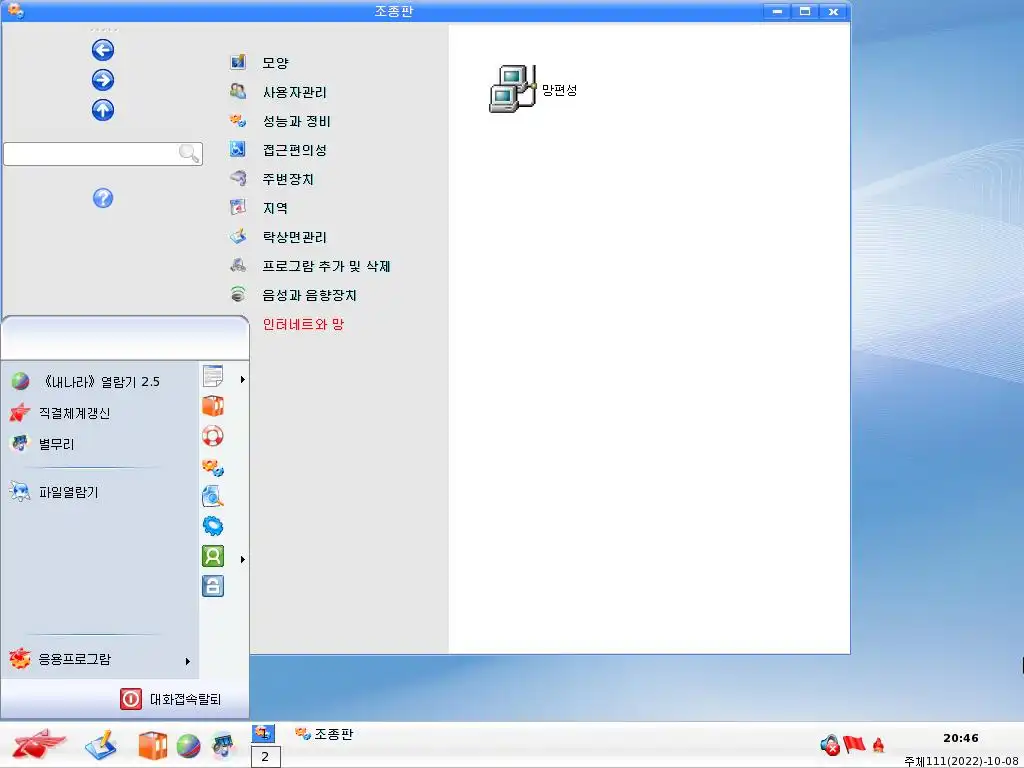Select 프로그람 추가 및 삭제 entry
The height and width of the screenshot is (768, 1024).
click(326, 266)
